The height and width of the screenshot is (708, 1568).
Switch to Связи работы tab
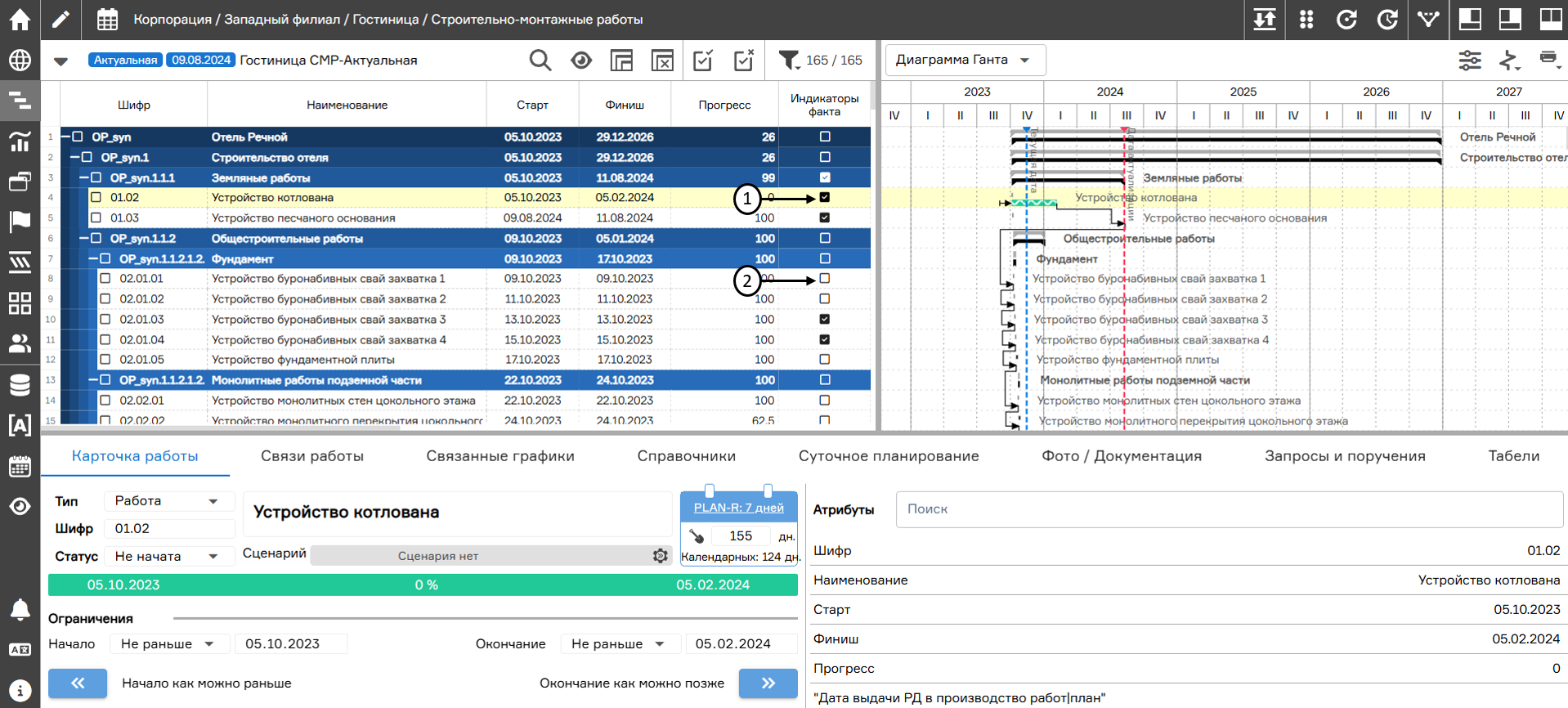click(x=312, y=456)
